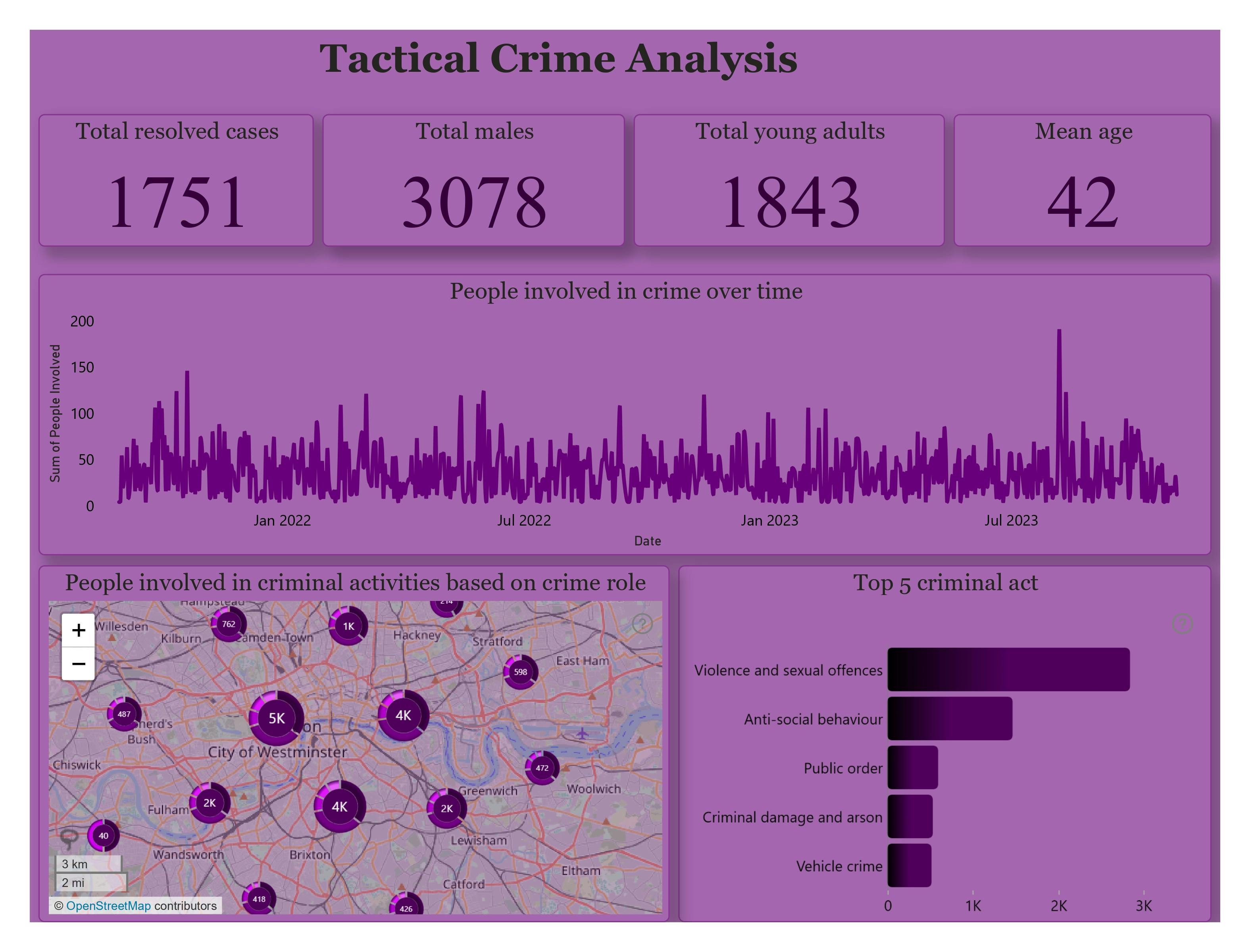Click the map zoom out minus button

coord(79,664)
